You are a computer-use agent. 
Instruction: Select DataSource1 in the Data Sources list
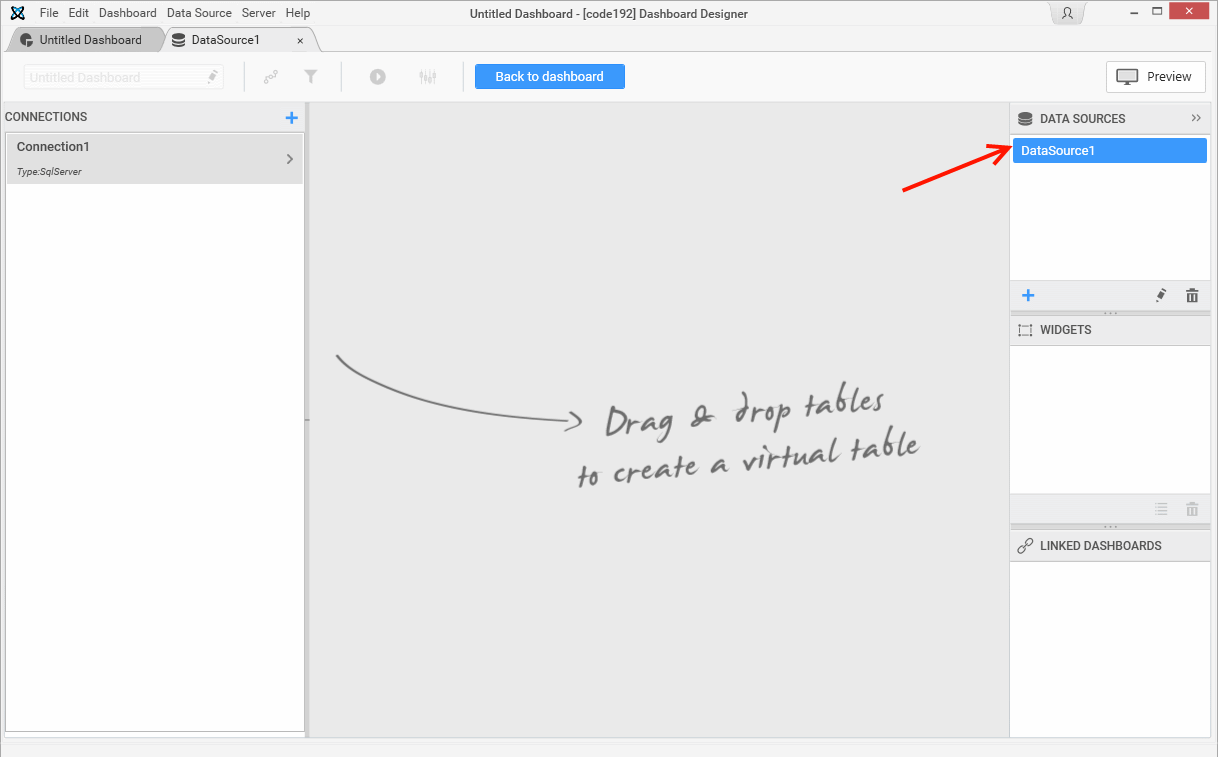tap(1110, 151)
